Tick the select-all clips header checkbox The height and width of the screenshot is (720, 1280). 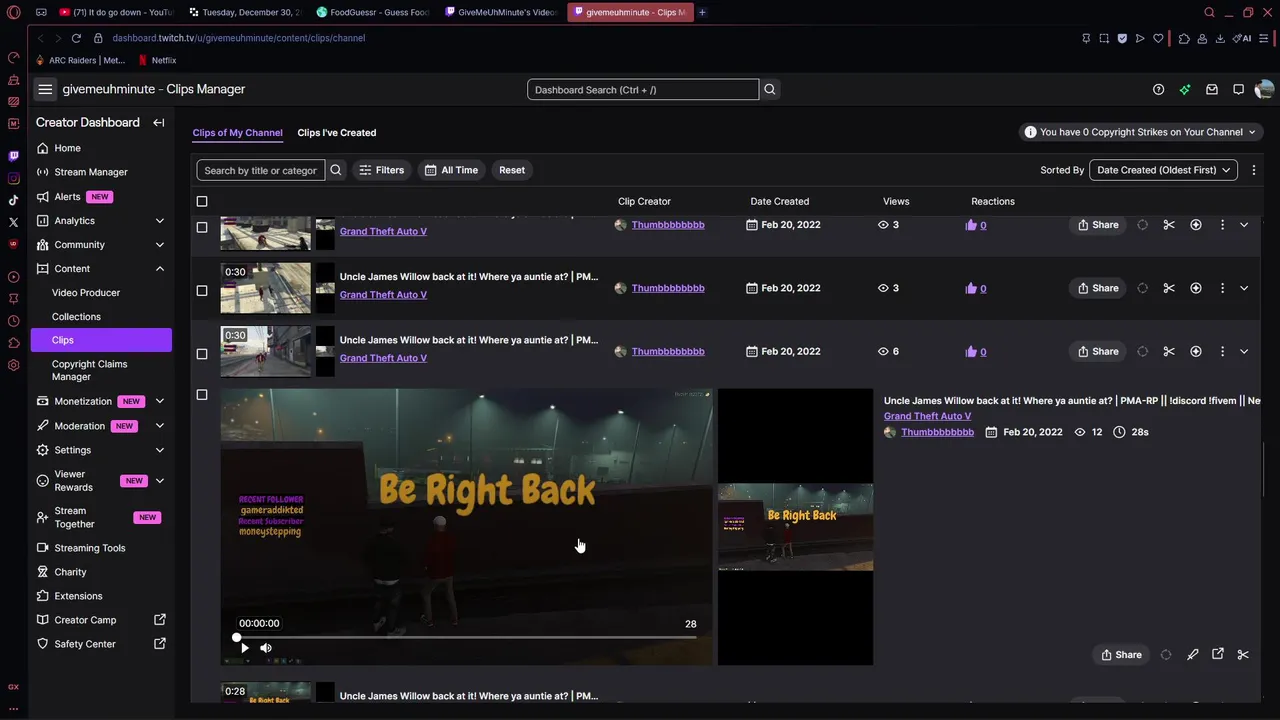click(x=202, y=201)
